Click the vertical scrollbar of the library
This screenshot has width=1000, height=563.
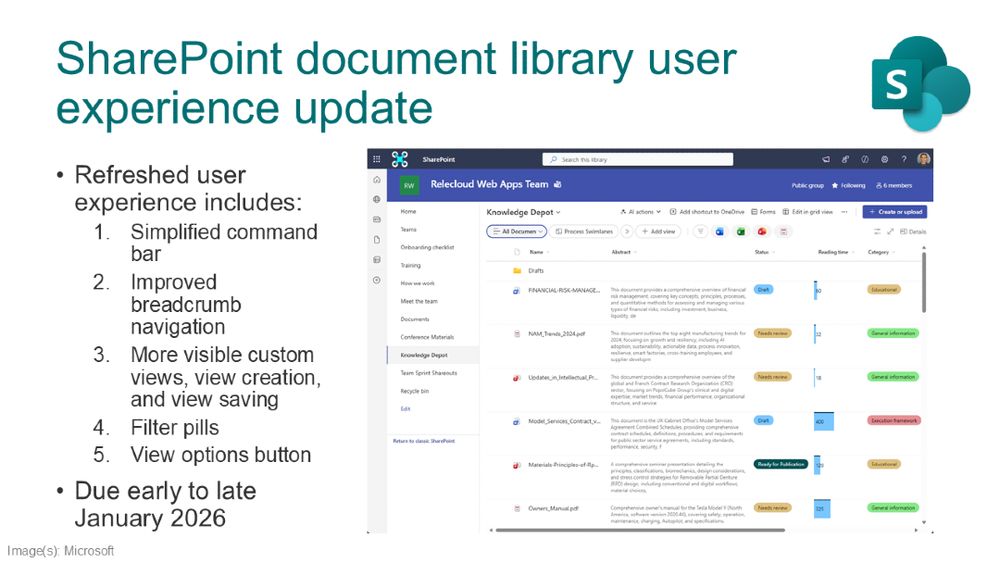coord(923,281)
